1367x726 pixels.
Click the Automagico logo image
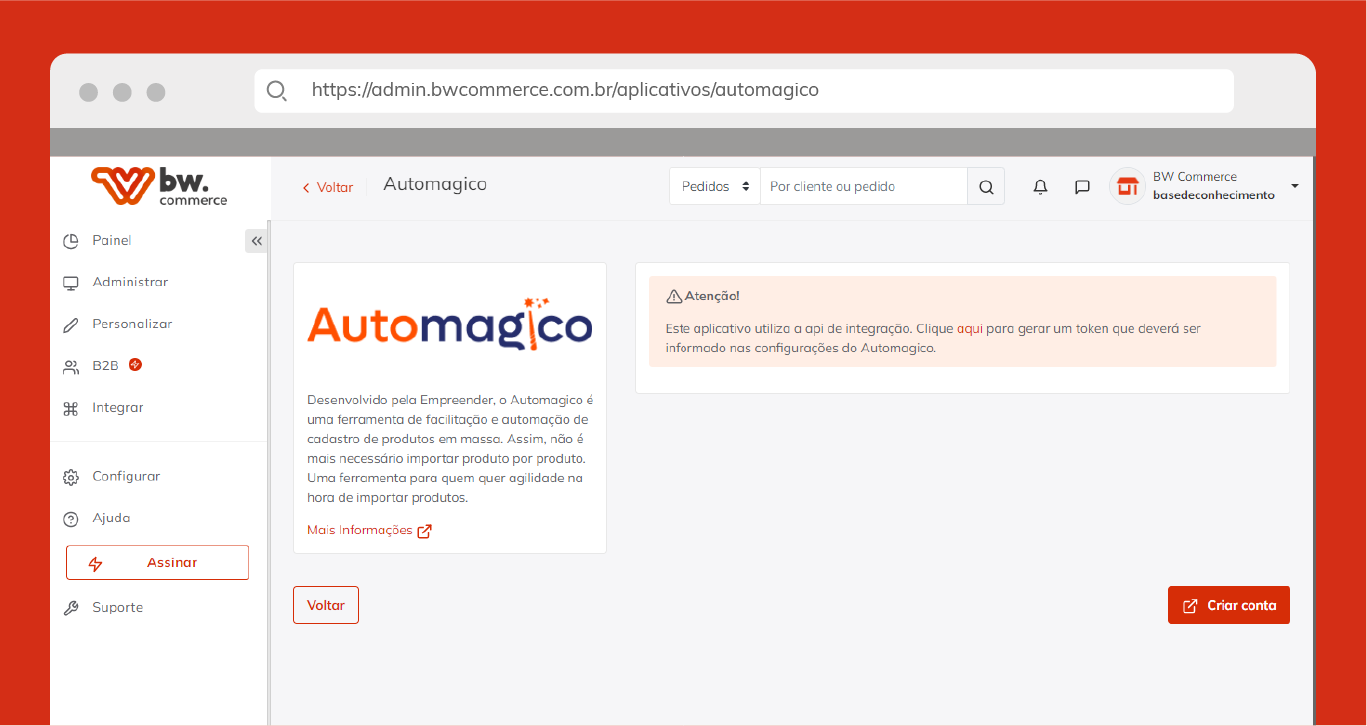point(450,324)
